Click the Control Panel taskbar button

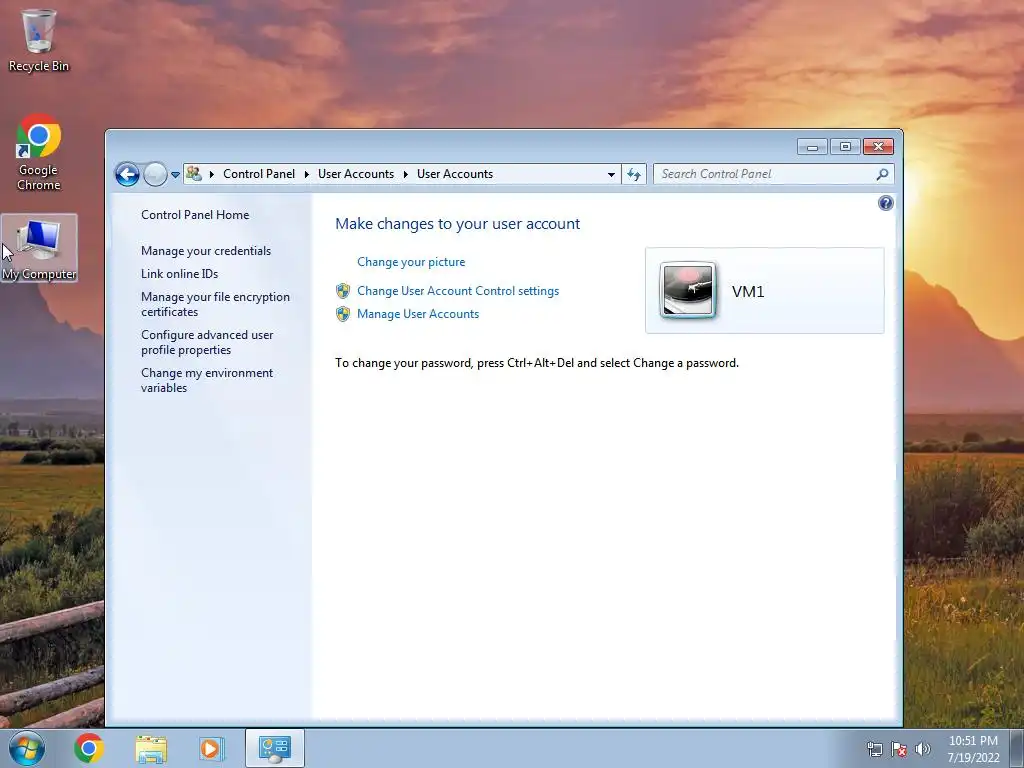click(x=274, y=748)
